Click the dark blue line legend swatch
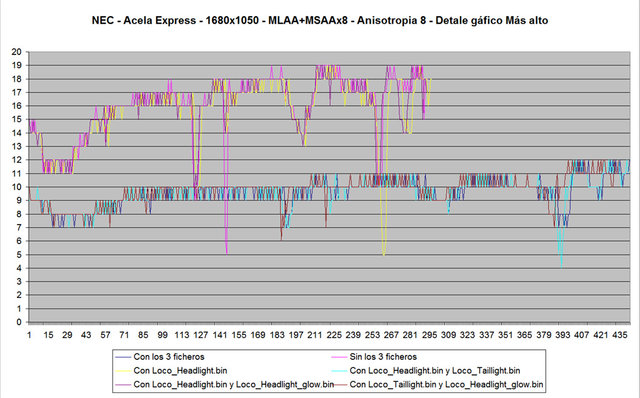 (123, 357)
